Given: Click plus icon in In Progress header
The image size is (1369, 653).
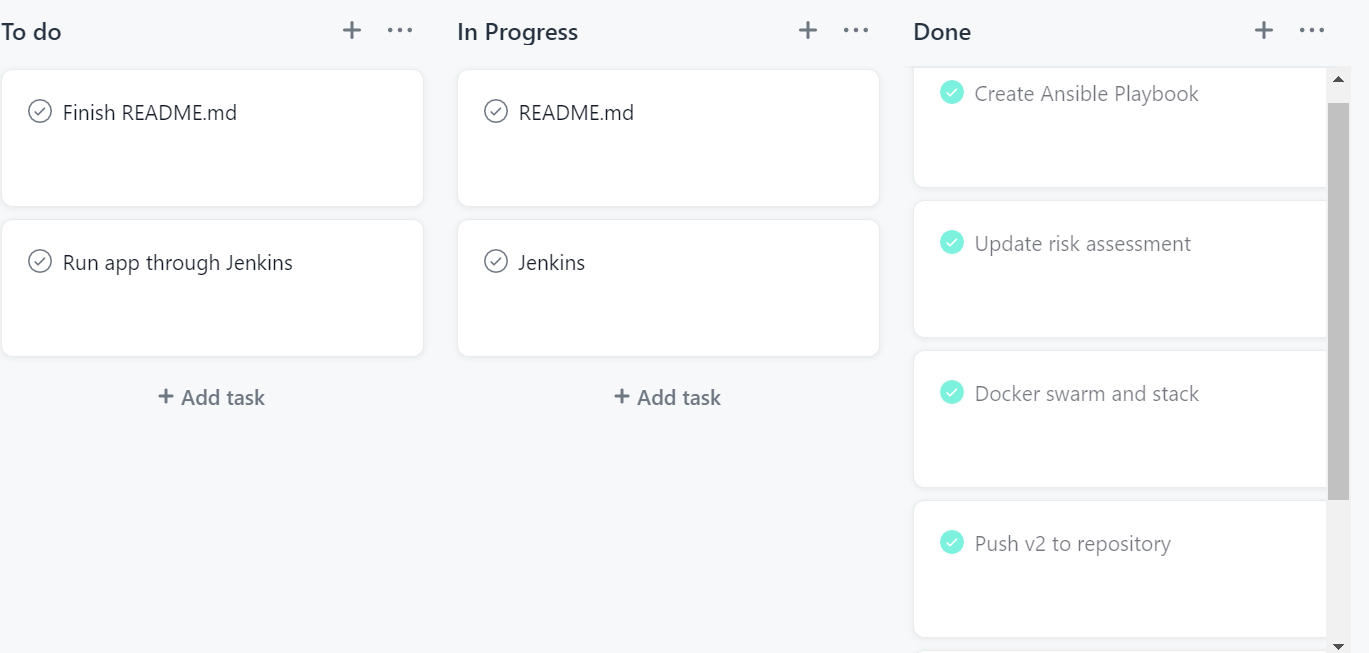Looking at the screenshot, I should coord(808,31).
